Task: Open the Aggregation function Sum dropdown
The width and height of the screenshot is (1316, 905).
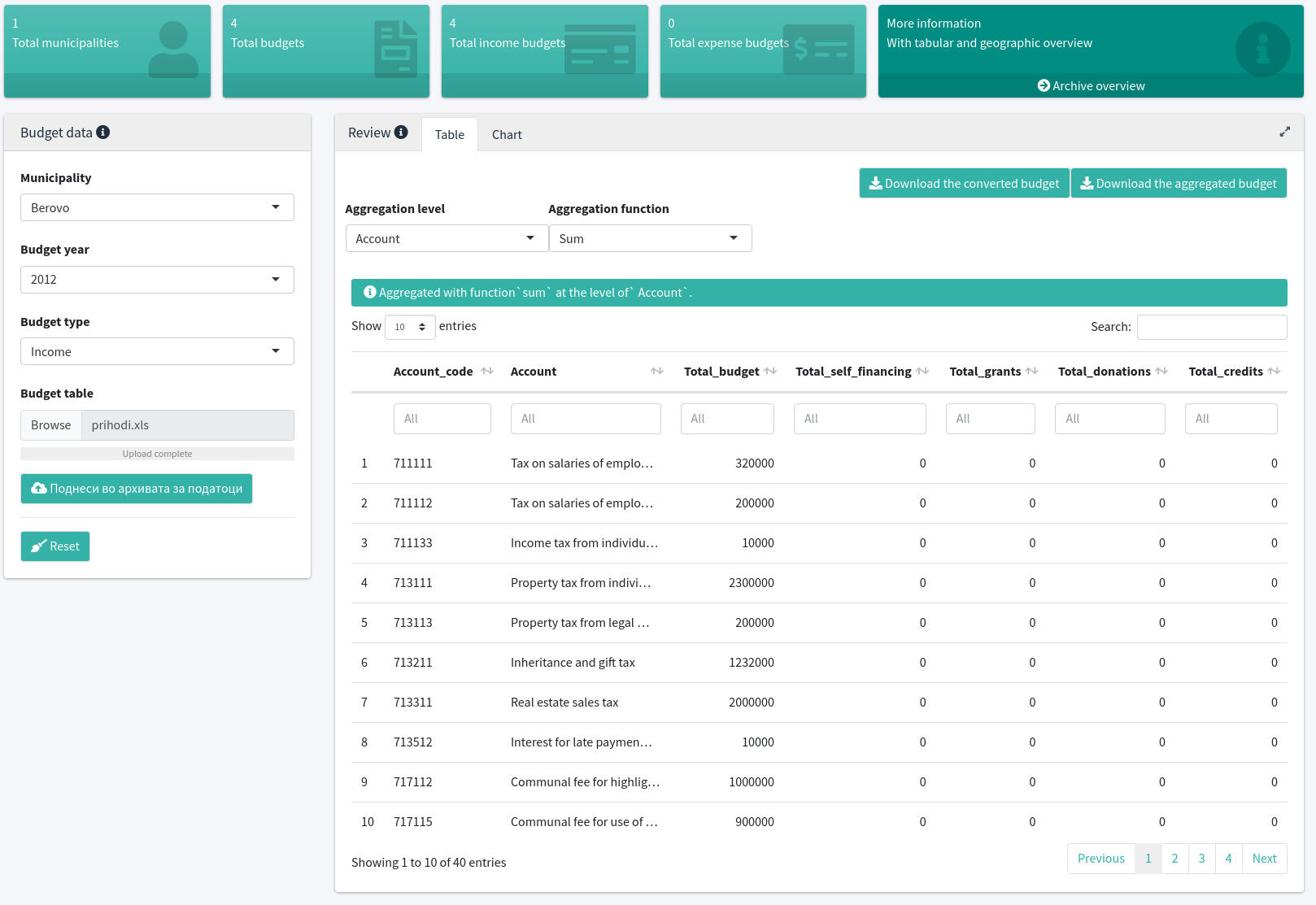Action: (650, 238)
